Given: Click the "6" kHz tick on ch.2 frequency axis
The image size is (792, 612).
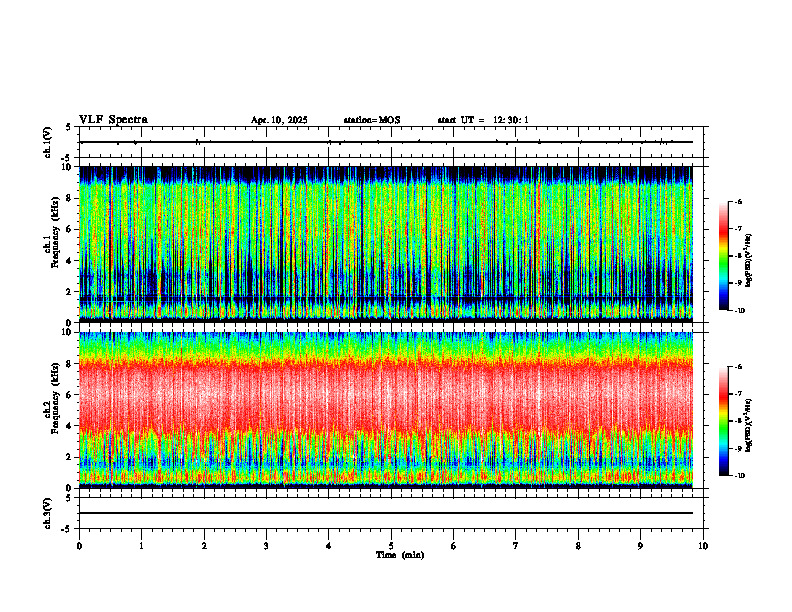Looking at the screenshot, I should point(70,395).
